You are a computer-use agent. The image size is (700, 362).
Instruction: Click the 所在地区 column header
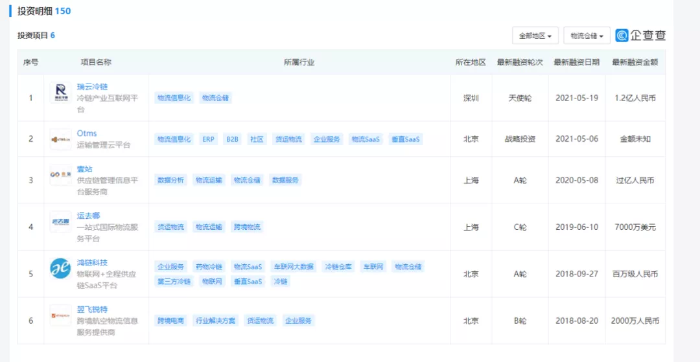pos(471,62)
